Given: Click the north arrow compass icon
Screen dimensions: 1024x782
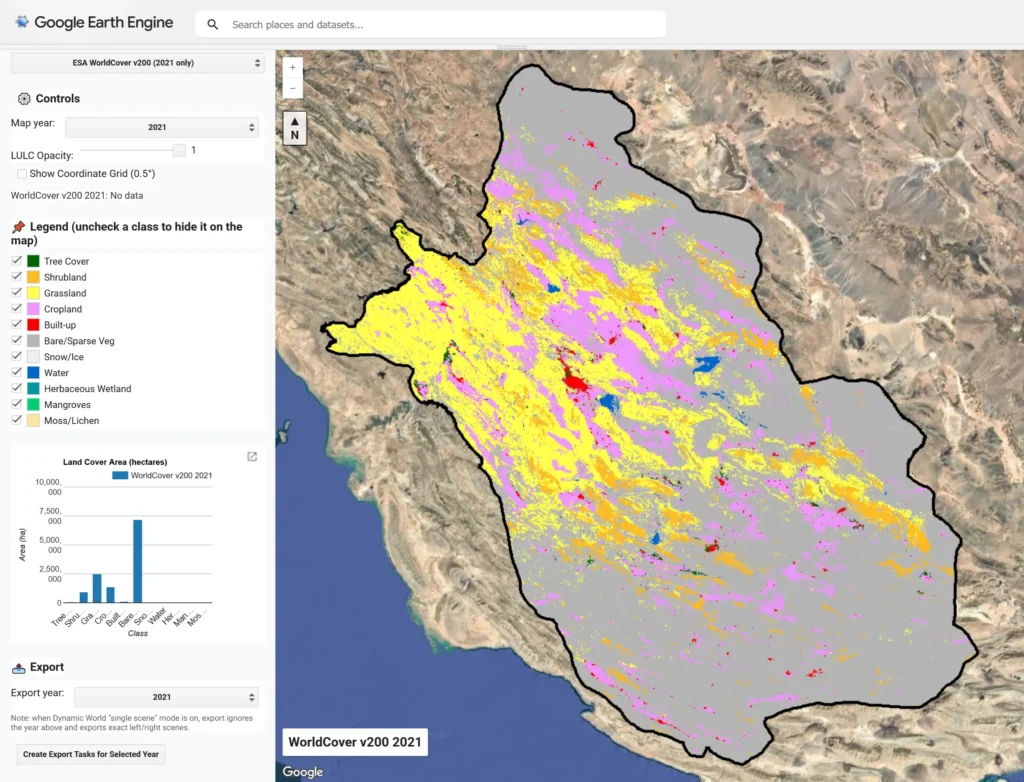Looking at the screenshot, I should click(x=295, y=128).
